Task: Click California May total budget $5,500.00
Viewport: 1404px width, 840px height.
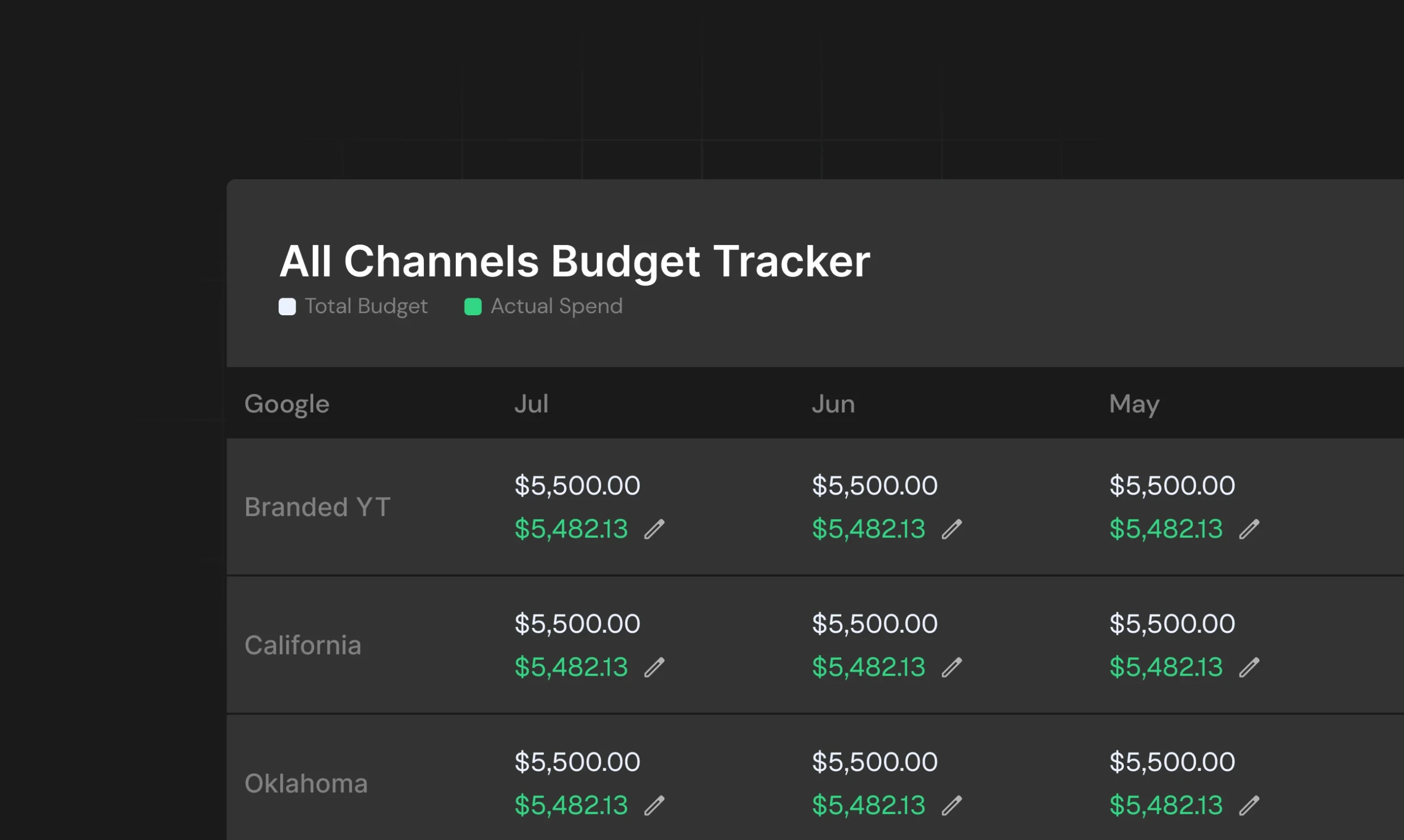Action: click(x=1172, y=624)
